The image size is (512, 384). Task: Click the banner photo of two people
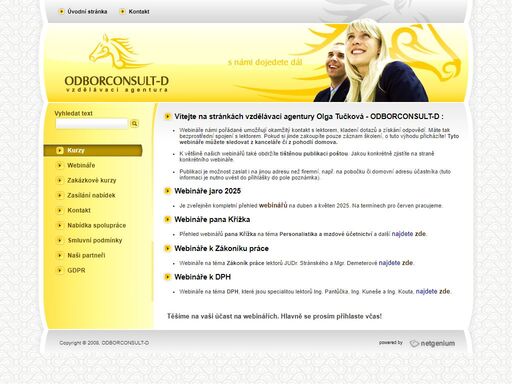371,61
